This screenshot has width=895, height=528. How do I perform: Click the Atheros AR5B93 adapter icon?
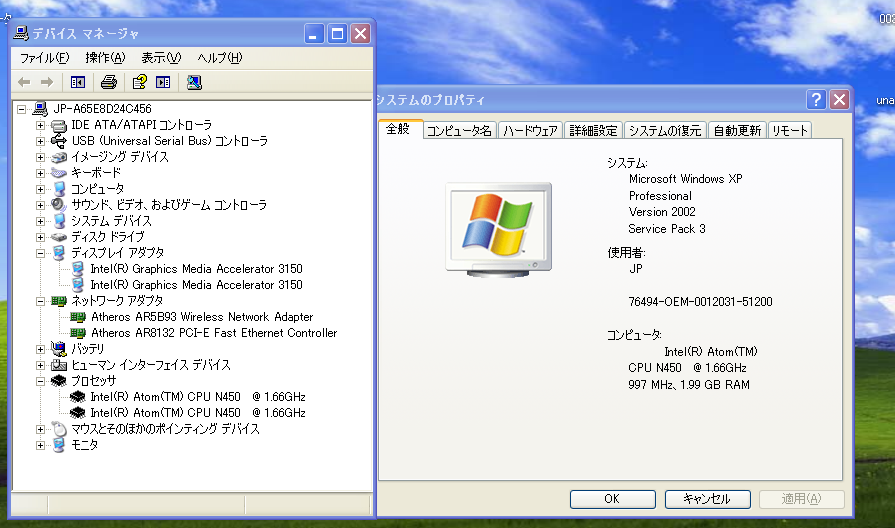coord(78,317)
